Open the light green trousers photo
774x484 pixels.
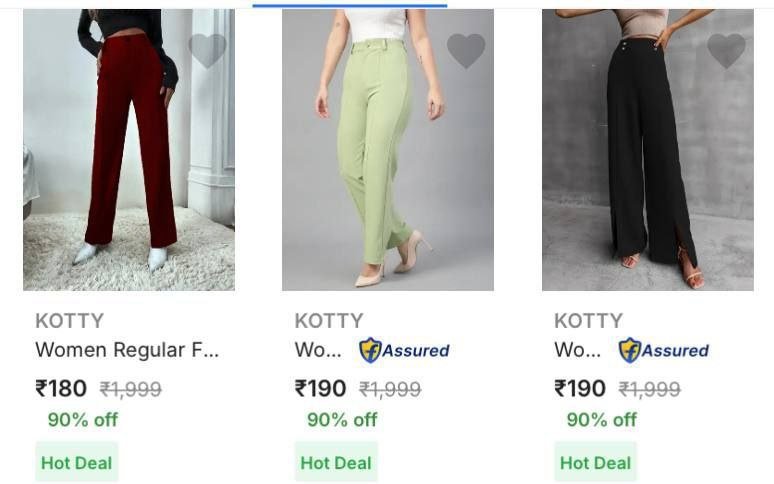tap(388, 150)
